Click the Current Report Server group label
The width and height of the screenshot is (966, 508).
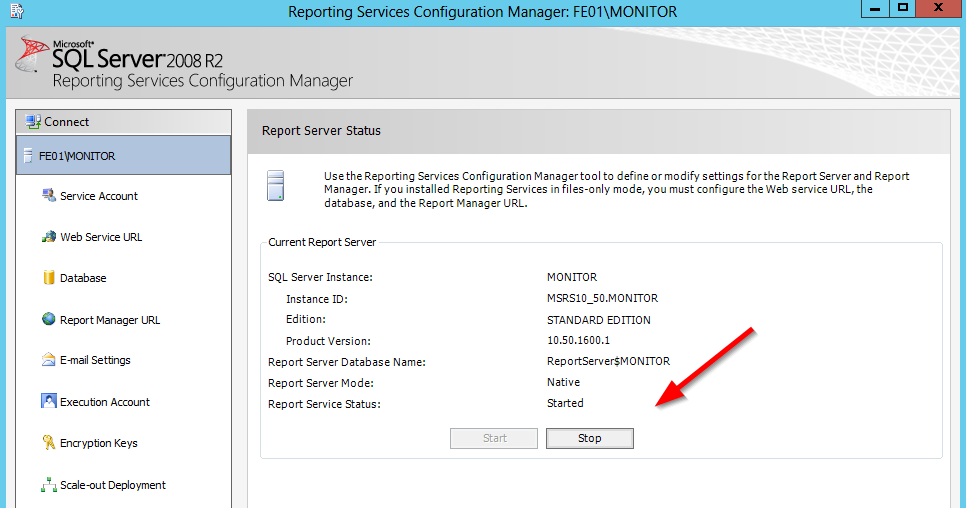click(322, 242)
